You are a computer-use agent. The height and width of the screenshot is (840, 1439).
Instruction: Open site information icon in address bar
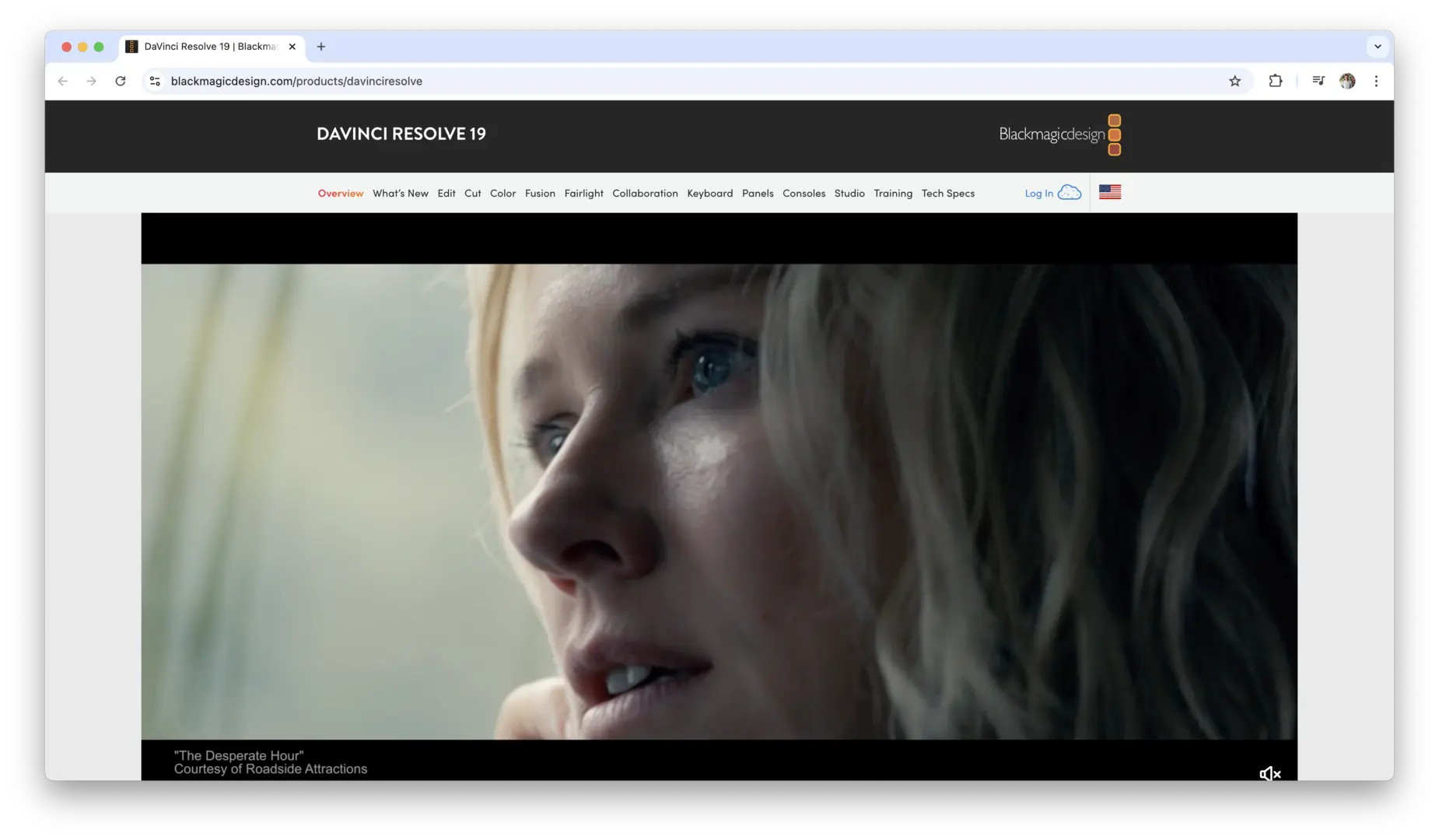155,81
